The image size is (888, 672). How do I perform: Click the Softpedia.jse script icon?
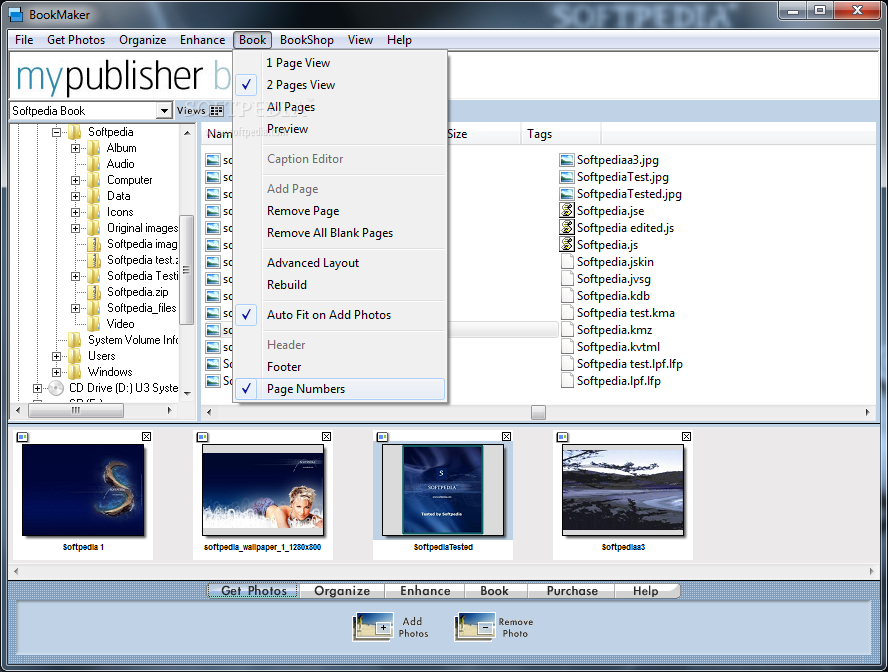566,211
